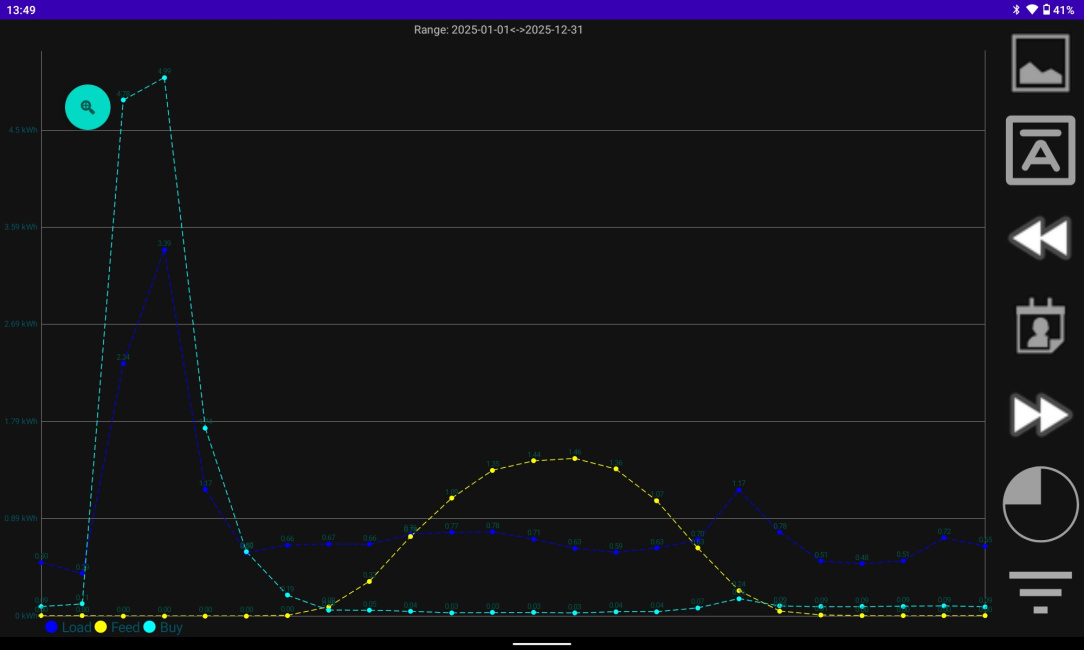Click the blue Load color dot
Image resolution: width=1084 pixels, height=650 pixels.
click(50, 627)
